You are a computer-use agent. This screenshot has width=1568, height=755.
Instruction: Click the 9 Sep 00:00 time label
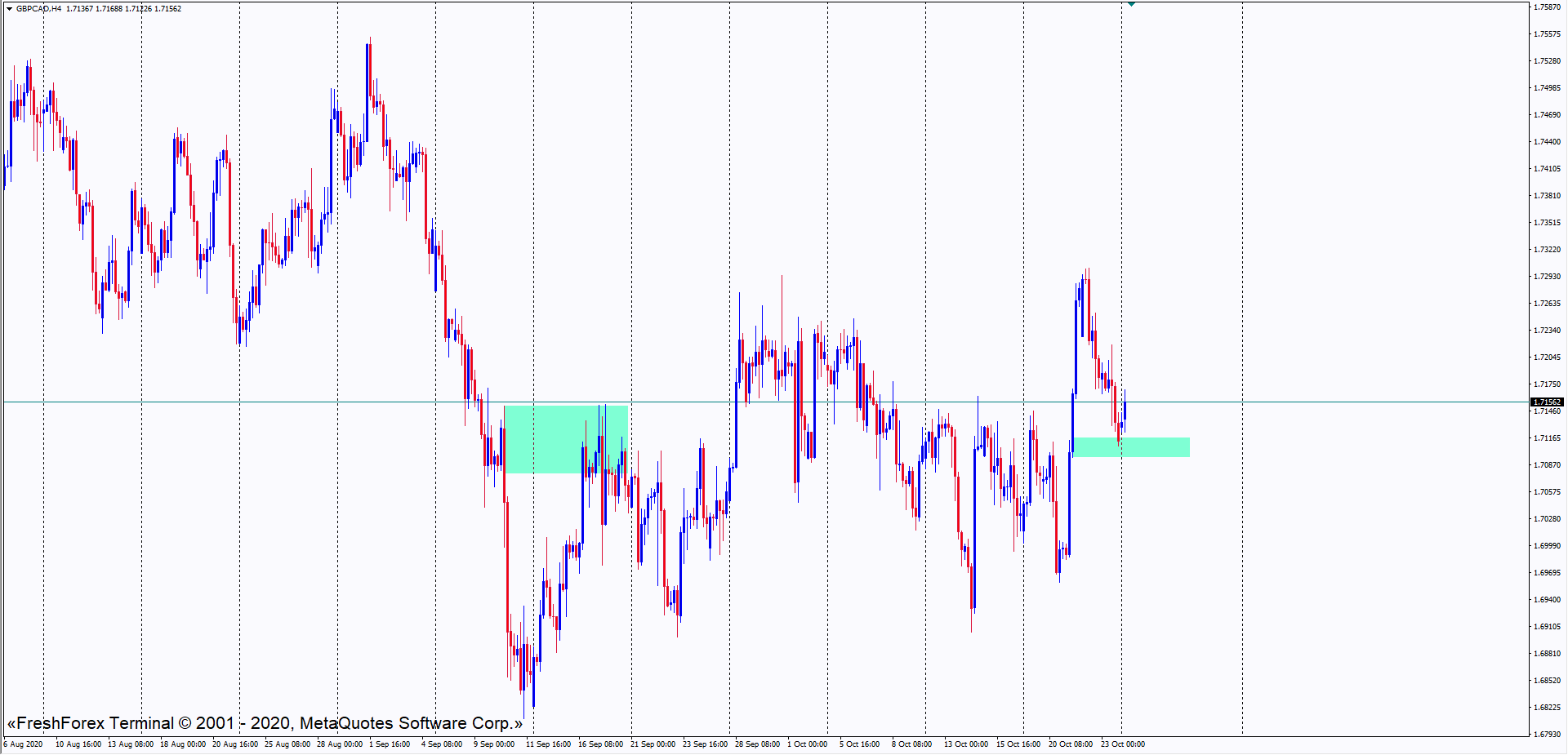pos(494,744)
